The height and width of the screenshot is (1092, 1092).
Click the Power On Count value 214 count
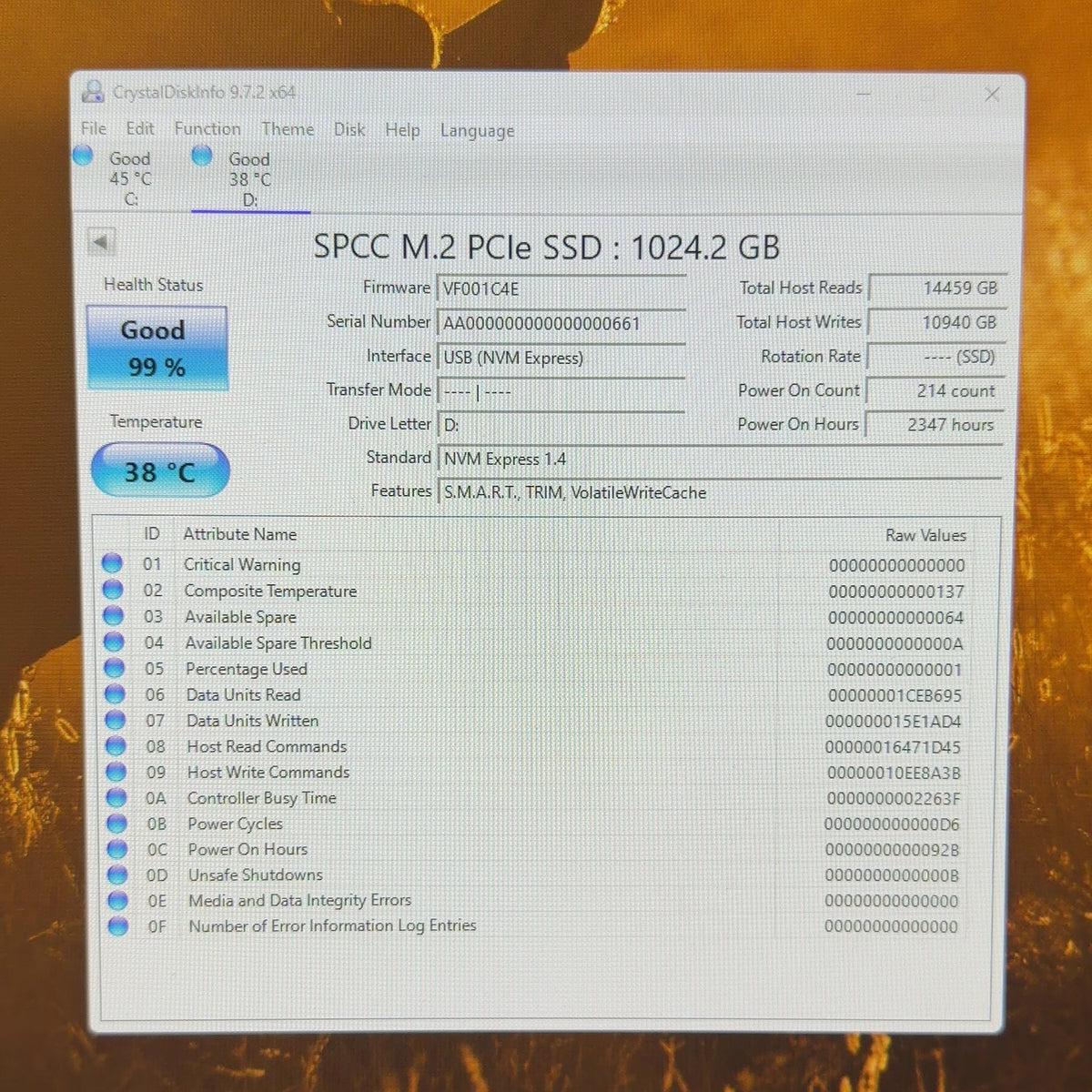pos(935,390)
